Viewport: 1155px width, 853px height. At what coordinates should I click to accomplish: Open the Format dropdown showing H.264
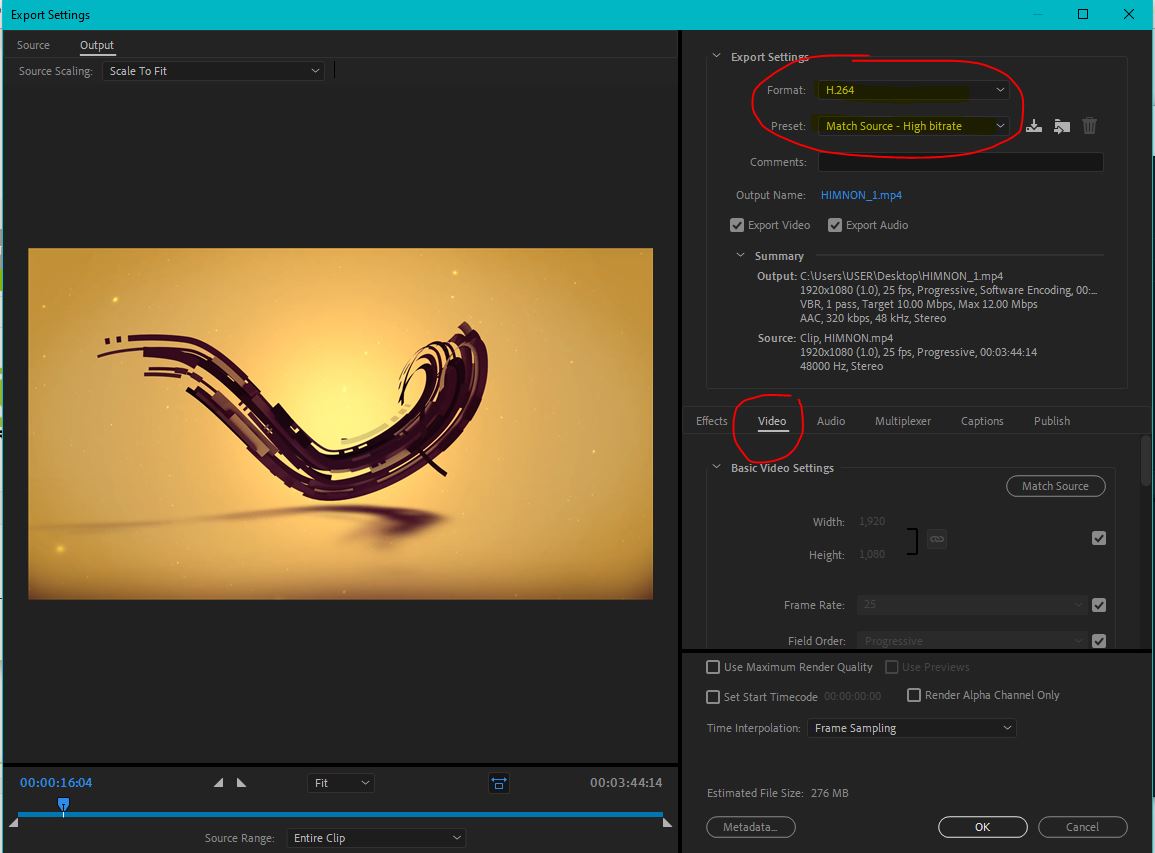point(912,90)
